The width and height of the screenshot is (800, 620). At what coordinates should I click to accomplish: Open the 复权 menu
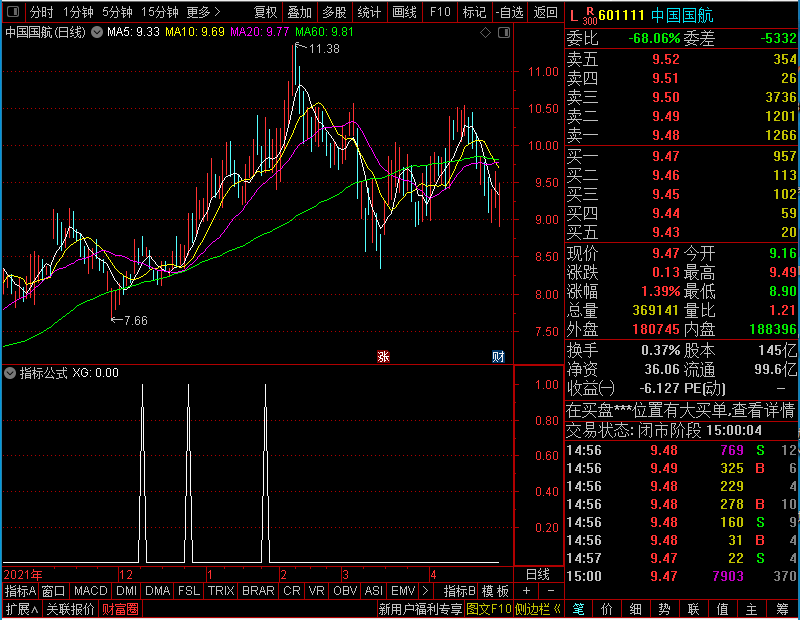tap(265, 12)
